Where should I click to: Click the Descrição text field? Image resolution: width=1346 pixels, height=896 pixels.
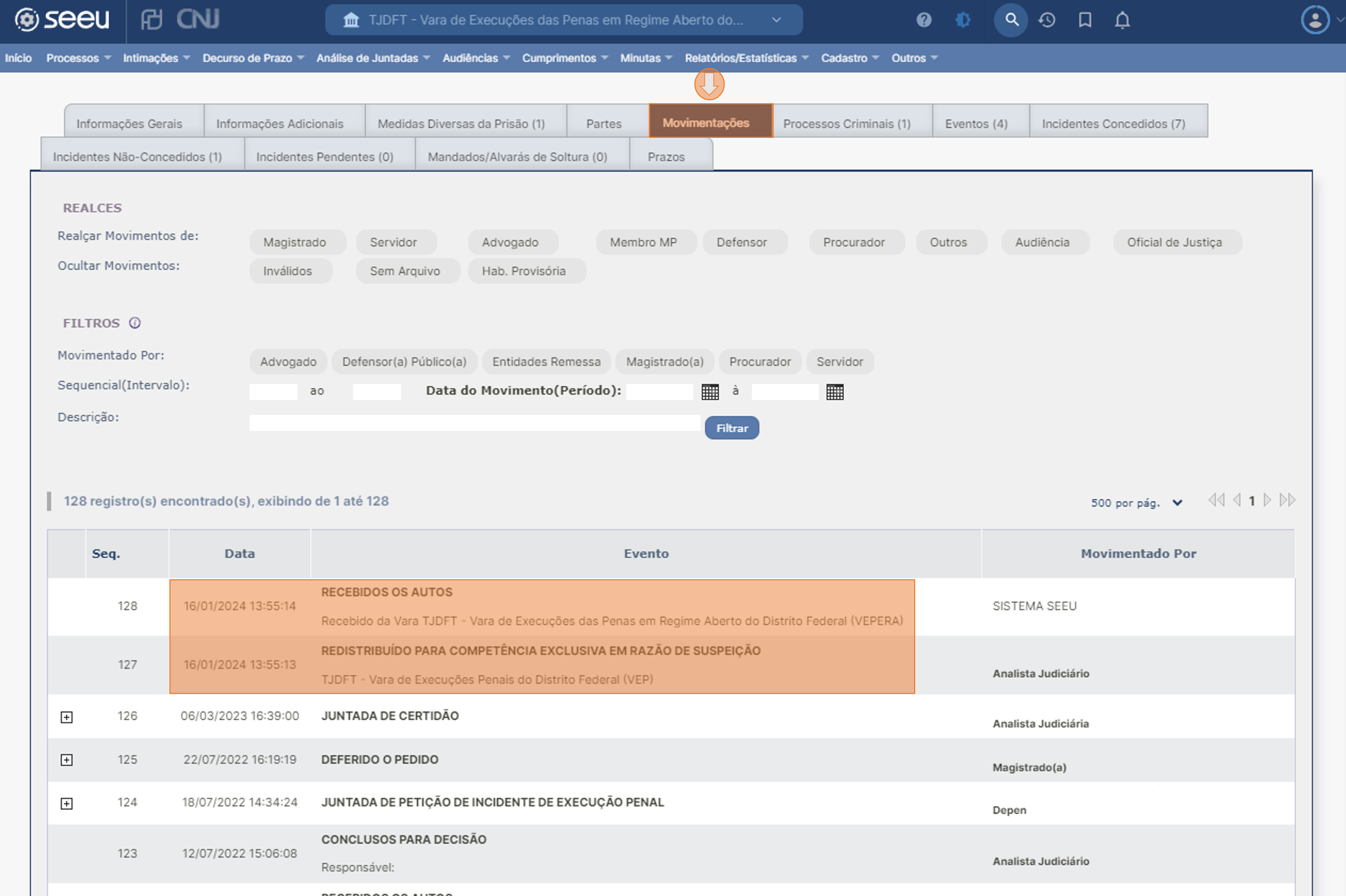(475, 423)
